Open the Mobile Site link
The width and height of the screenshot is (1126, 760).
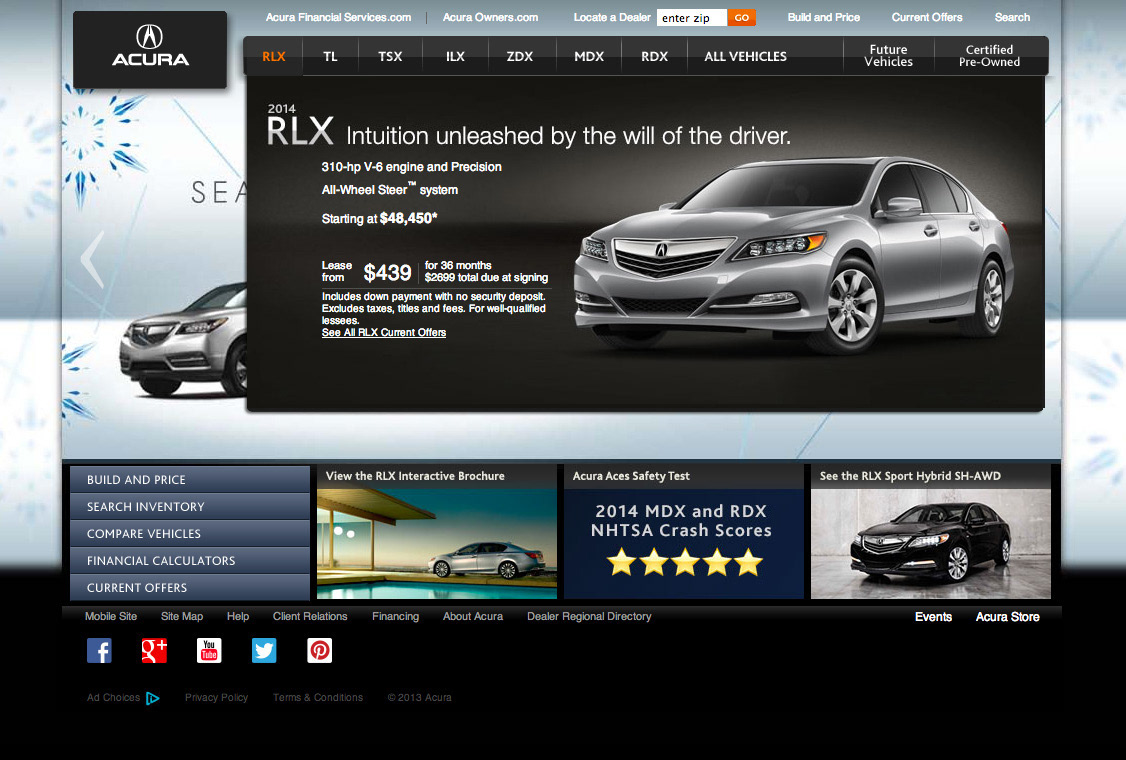tap(111, 616)
